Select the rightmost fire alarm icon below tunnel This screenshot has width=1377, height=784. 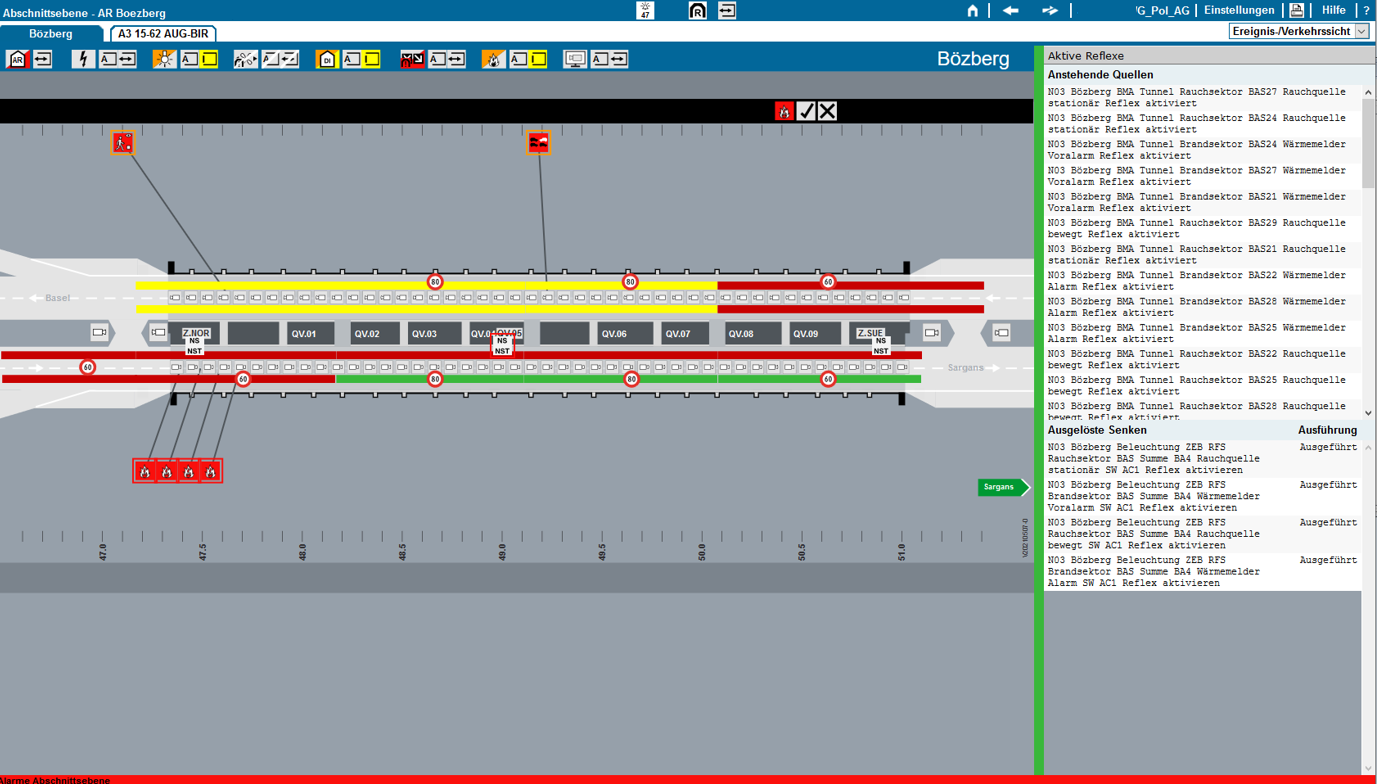click(x=210, y=471)
